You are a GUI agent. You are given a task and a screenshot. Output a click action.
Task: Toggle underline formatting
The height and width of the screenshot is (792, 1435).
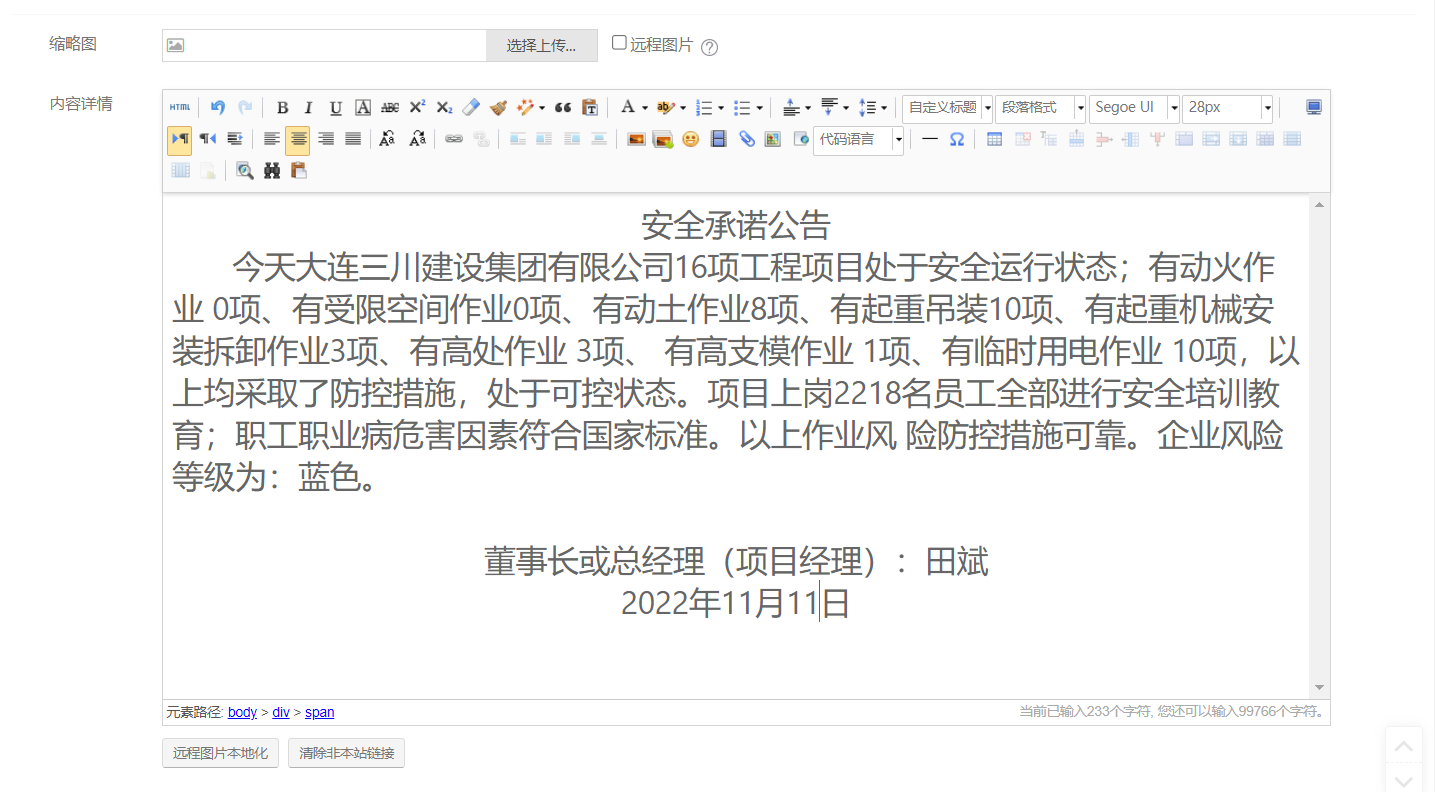tap(336, 108)
